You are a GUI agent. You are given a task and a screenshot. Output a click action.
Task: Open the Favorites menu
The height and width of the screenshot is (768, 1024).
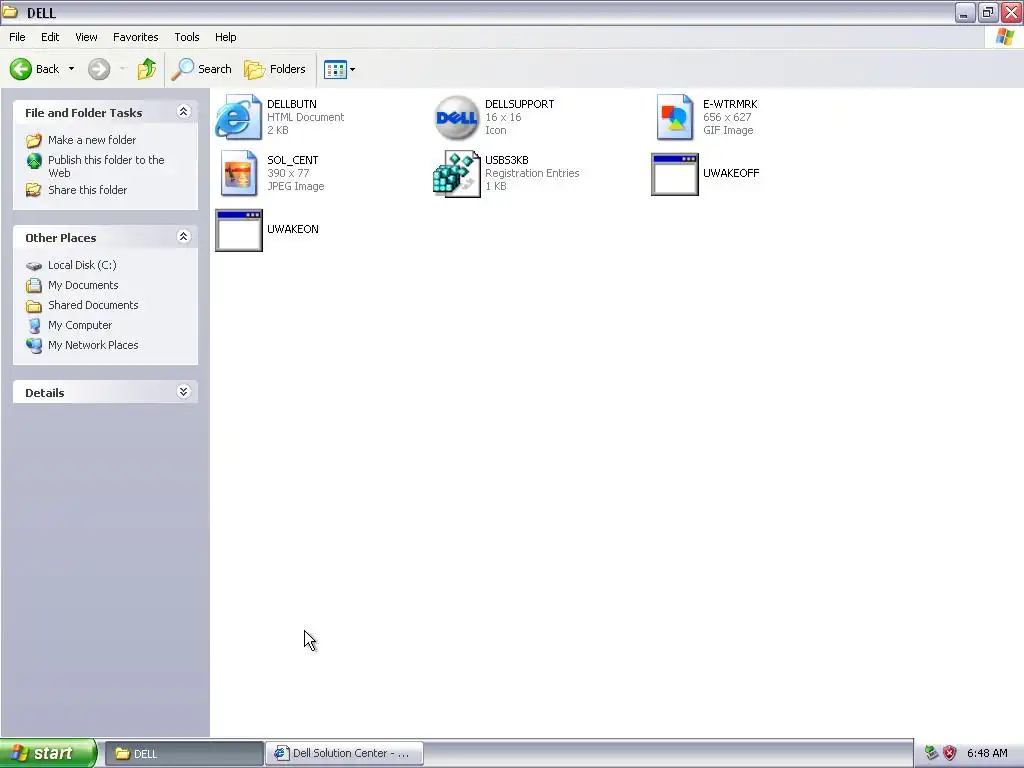(x=135, y=37)
